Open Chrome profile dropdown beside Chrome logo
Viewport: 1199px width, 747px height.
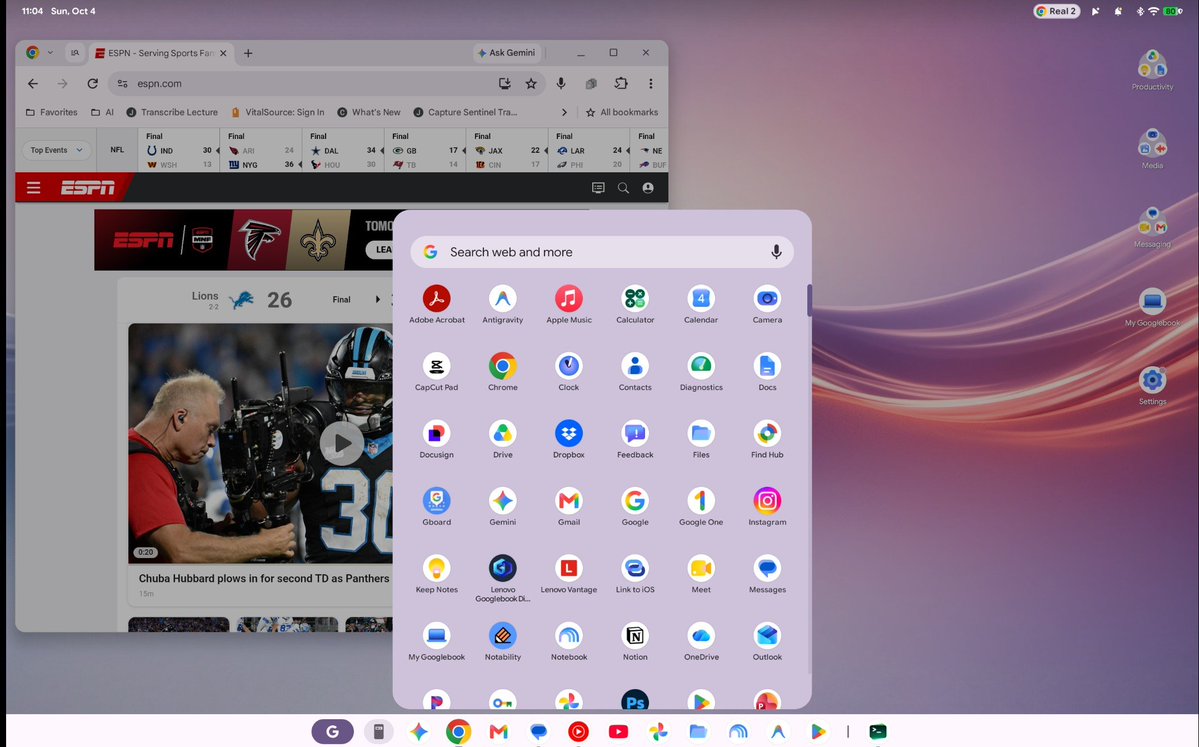click(50, 53)
